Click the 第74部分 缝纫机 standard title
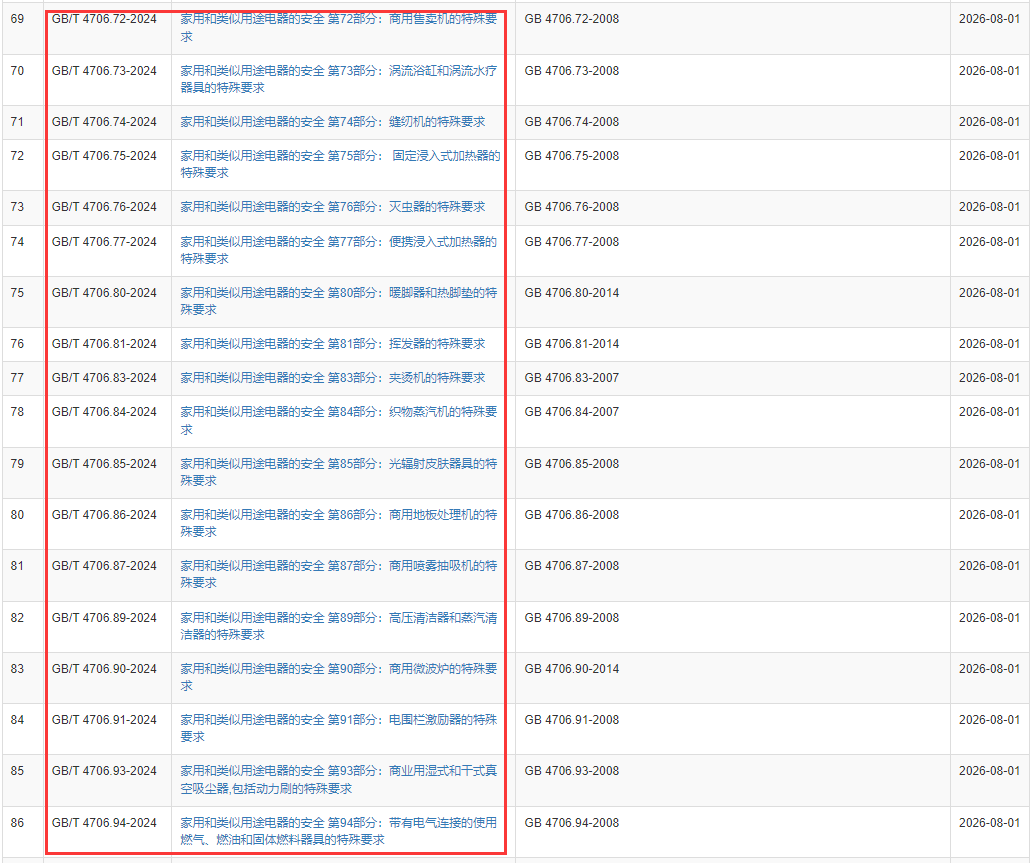The width and height of the screenshot is (1033, 863). click(332, 122)
